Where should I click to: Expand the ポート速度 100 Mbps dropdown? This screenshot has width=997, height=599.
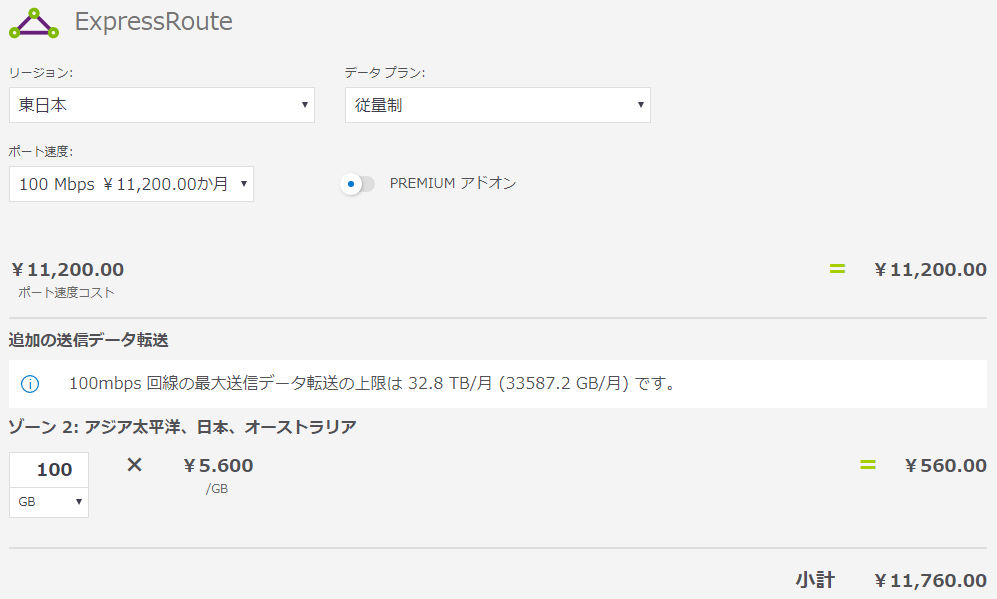(x=131, y=184)
